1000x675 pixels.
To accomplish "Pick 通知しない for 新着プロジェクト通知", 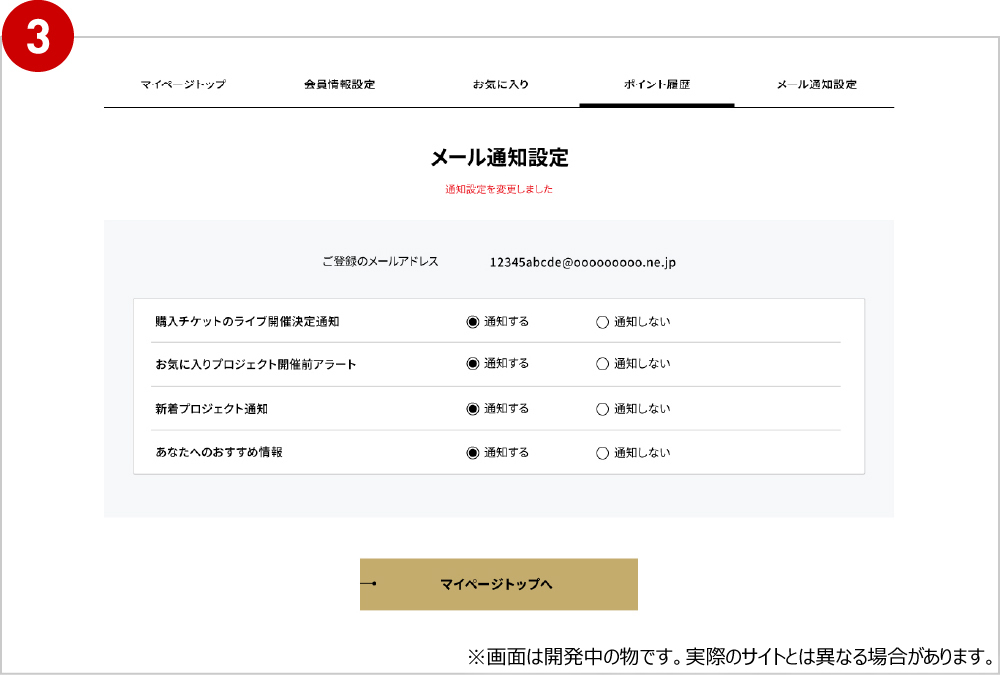I will click(602, 409).
